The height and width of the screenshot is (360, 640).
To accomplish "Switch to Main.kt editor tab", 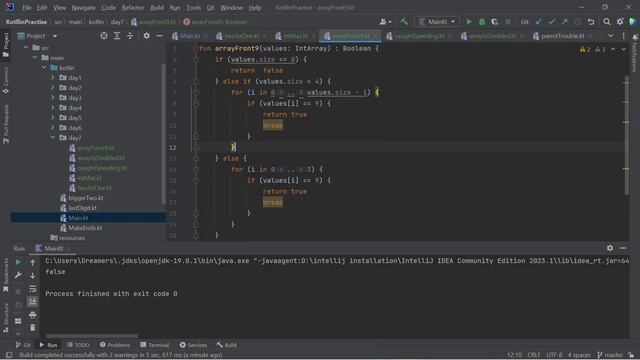I will 190,36.
